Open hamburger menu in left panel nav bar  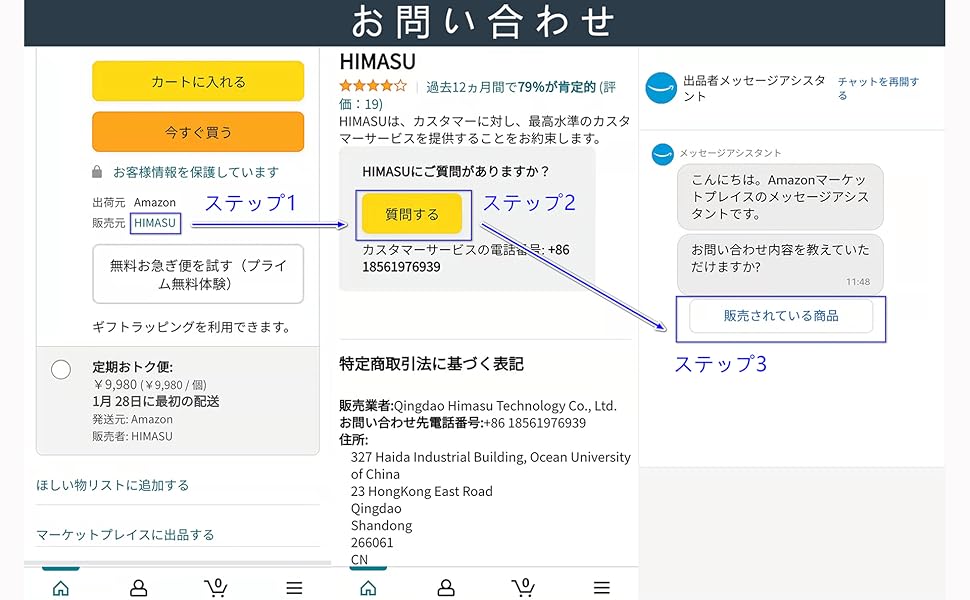[294, 588]
